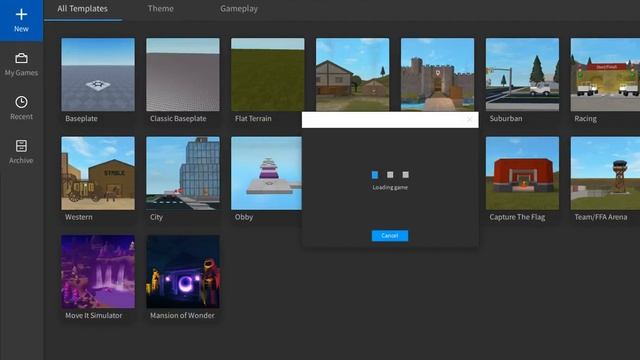This screenshot has height=360, width=640.
Task: Select the Baseplate template thumbnail
Action: pyautogui.click(x=98, y=75)
